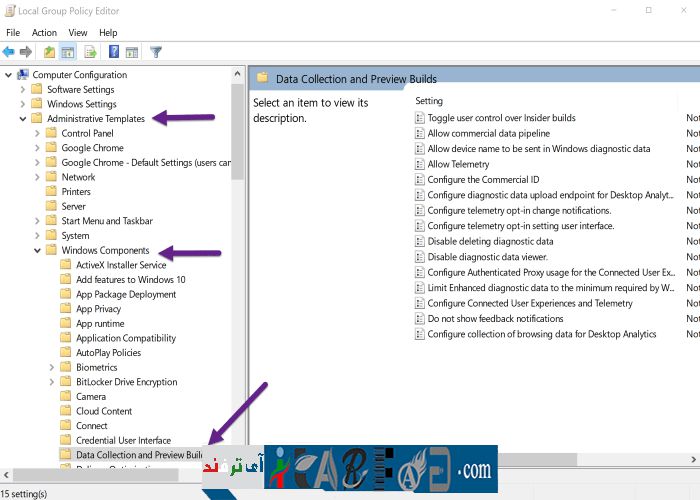Screen dimensions: 700x500
Task: Open the Action menu
Action: point(44,33)
